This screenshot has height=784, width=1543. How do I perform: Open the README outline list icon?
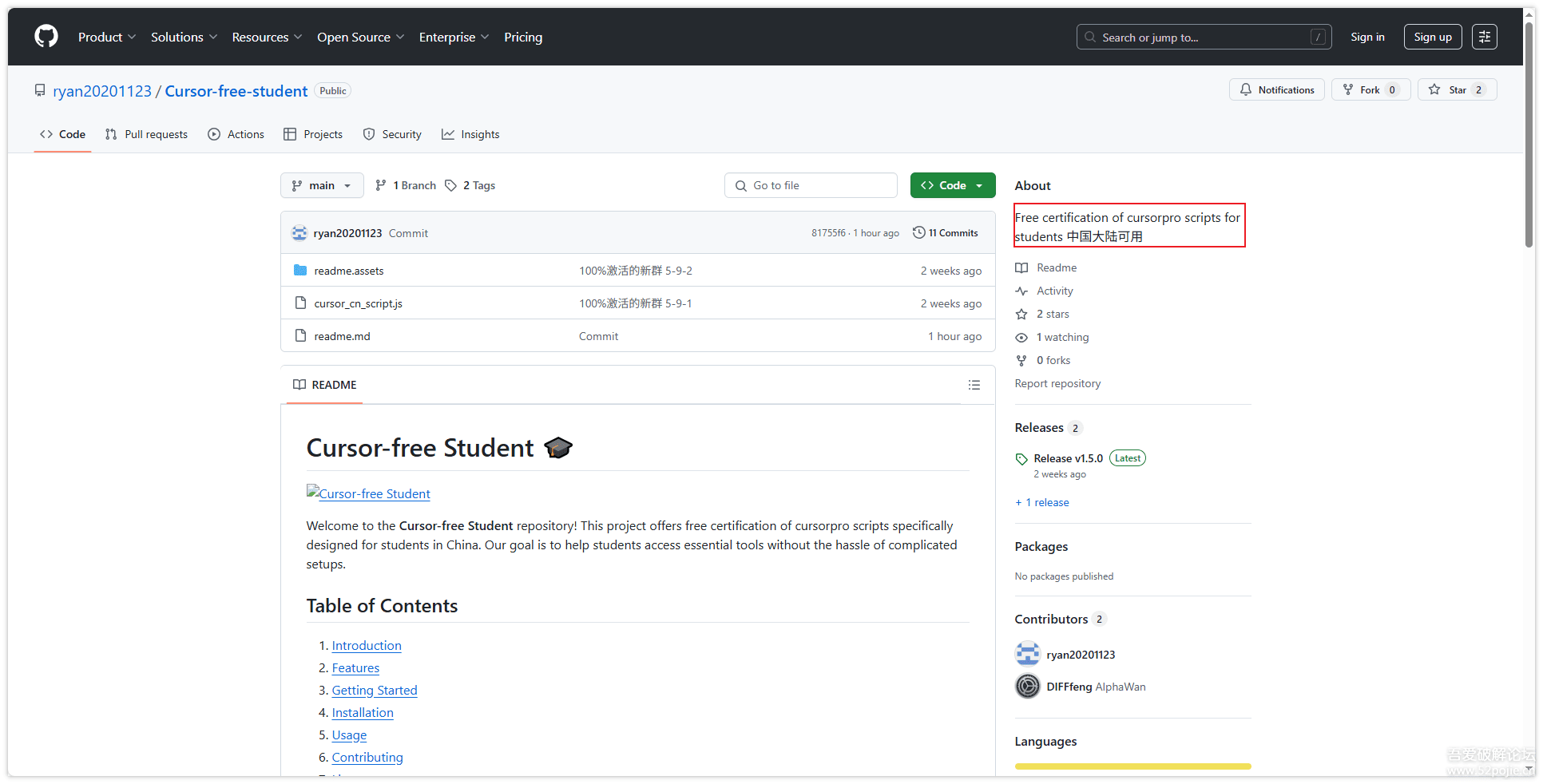[x=974, y=385]
